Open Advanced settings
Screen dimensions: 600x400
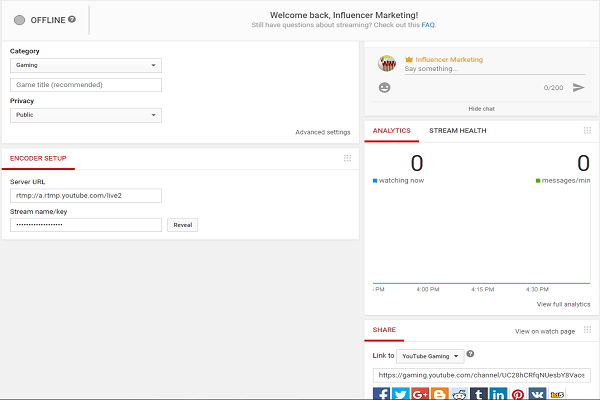(x=323, y=132)
